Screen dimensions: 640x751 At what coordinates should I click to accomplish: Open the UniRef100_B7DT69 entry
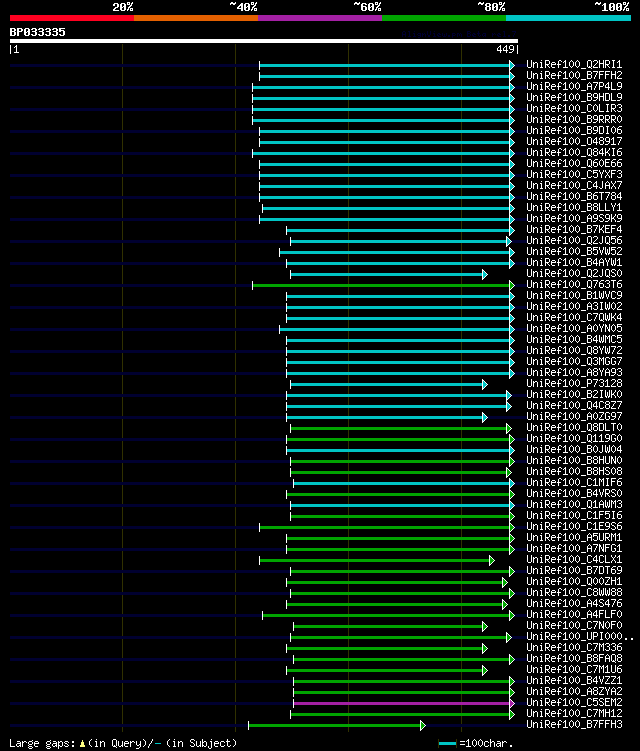click(574, 571)
